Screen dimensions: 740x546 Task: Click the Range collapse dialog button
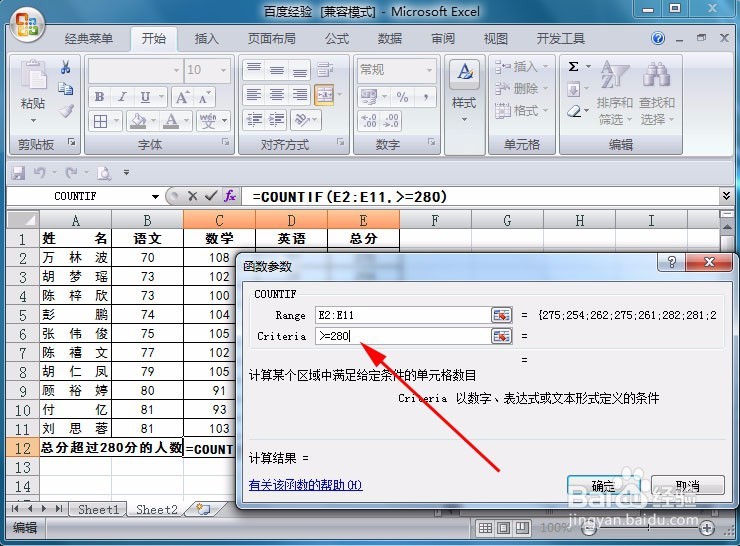pos(501,315)
